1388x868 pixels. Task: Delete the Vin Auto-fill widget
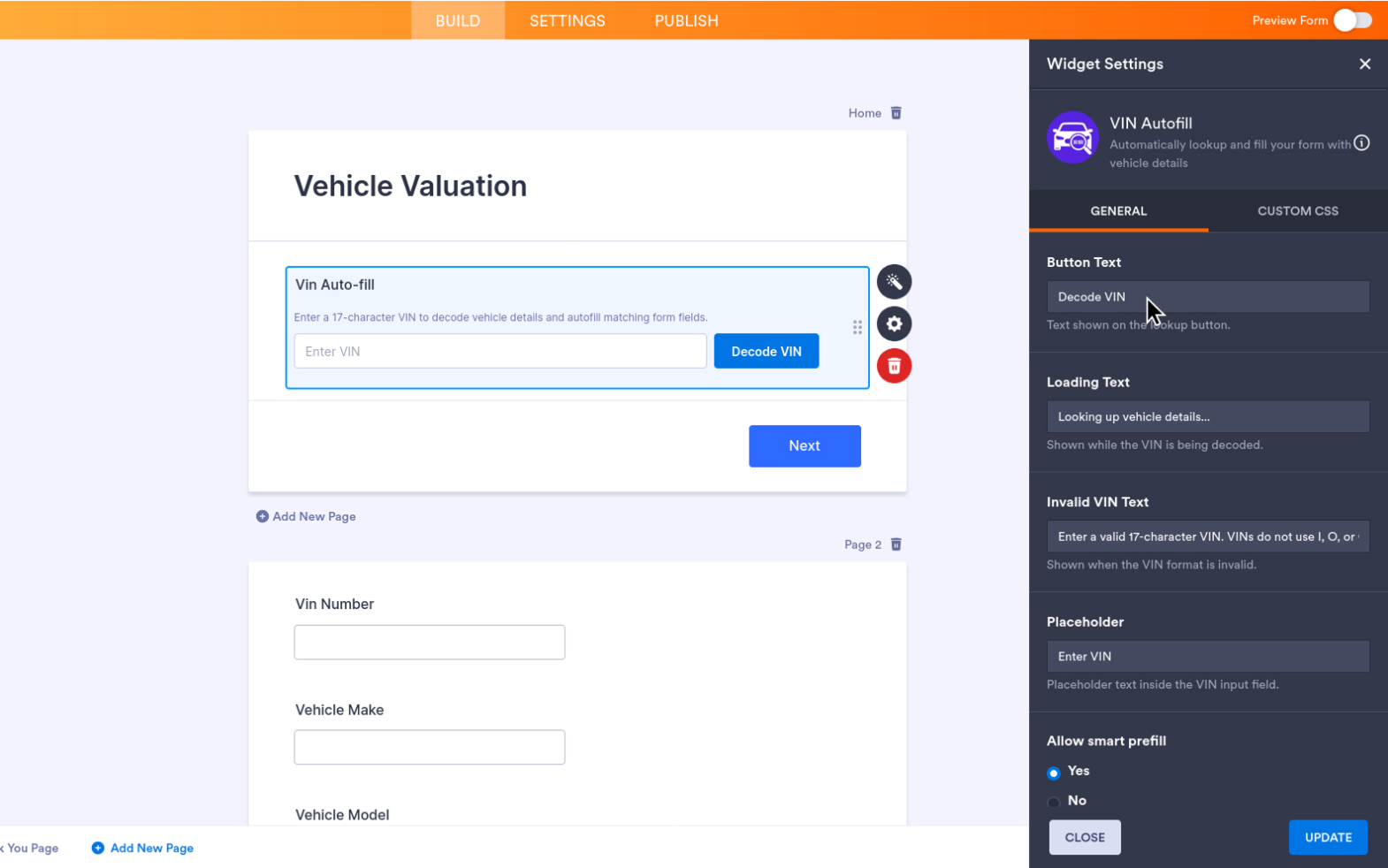pos(894,366)
